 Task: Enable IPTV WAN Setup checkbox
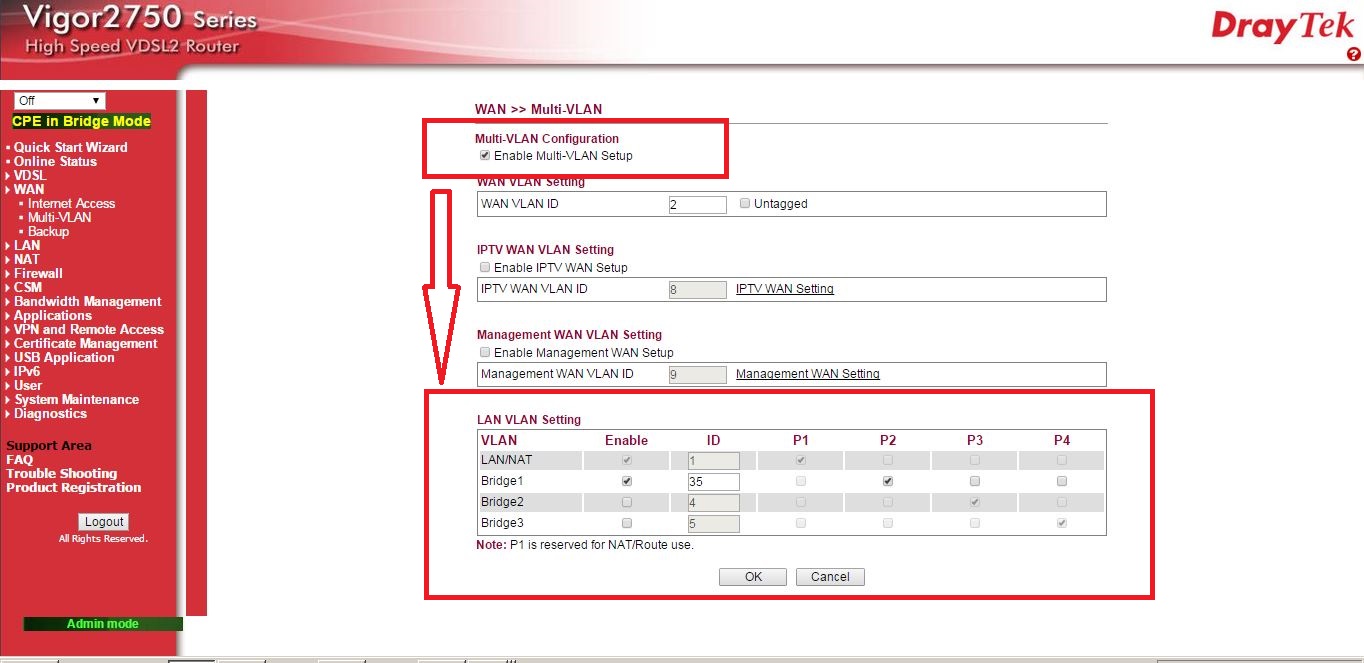(485, 268)
